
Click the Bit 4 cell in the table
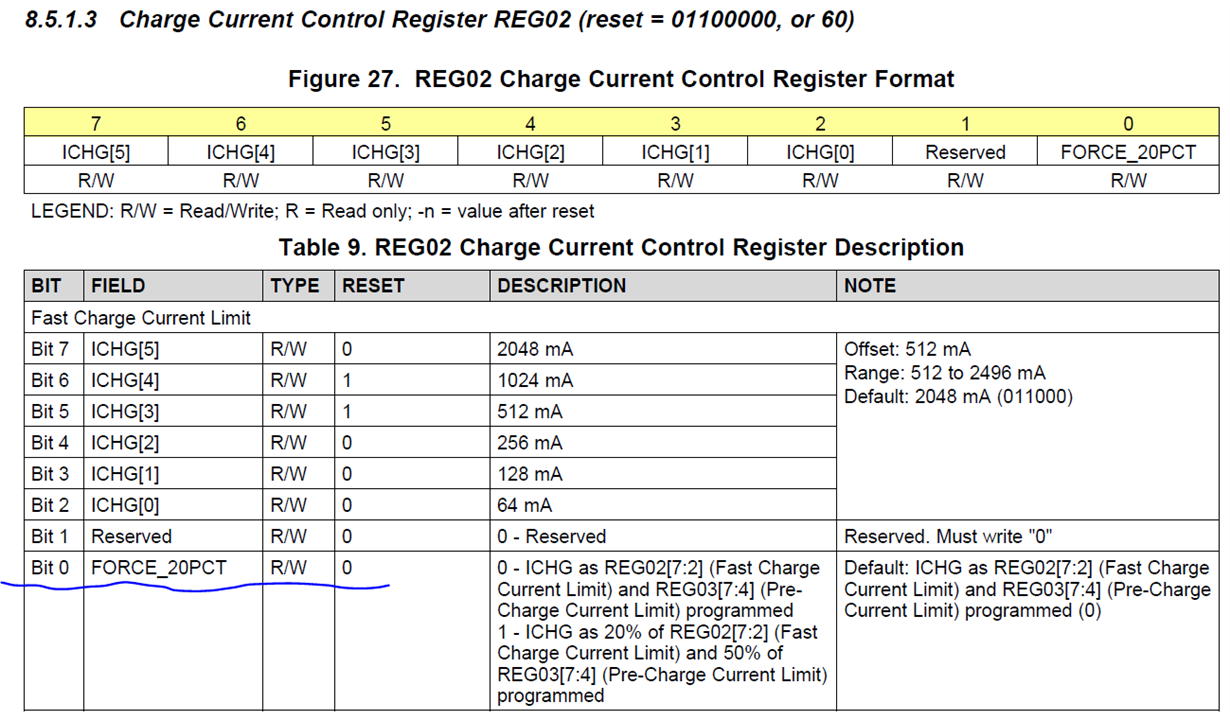click(x=54, y=442)
